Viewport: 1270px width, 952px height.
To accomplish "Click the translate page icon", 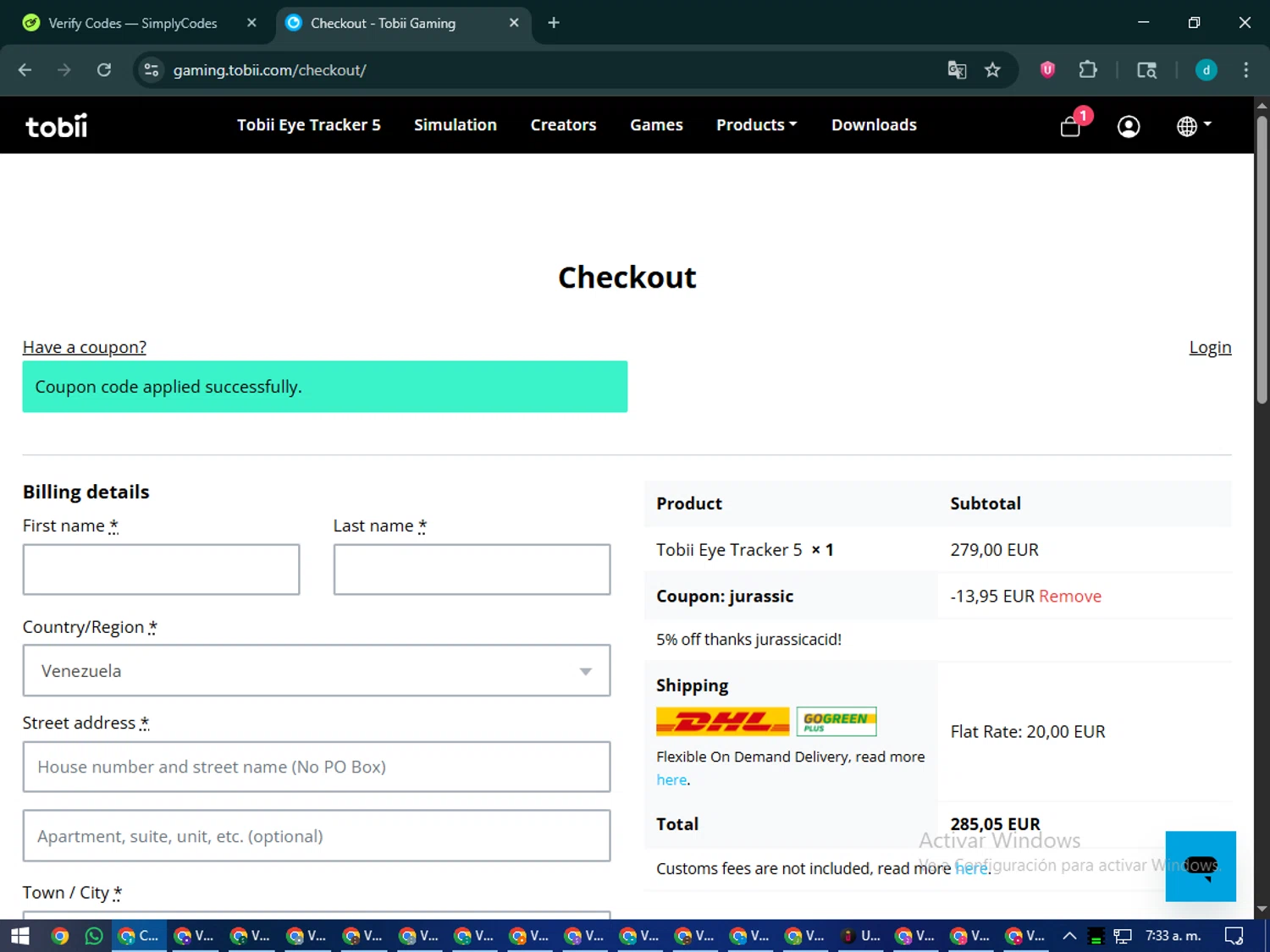I will pyautogui.click(x=957, y=70).
